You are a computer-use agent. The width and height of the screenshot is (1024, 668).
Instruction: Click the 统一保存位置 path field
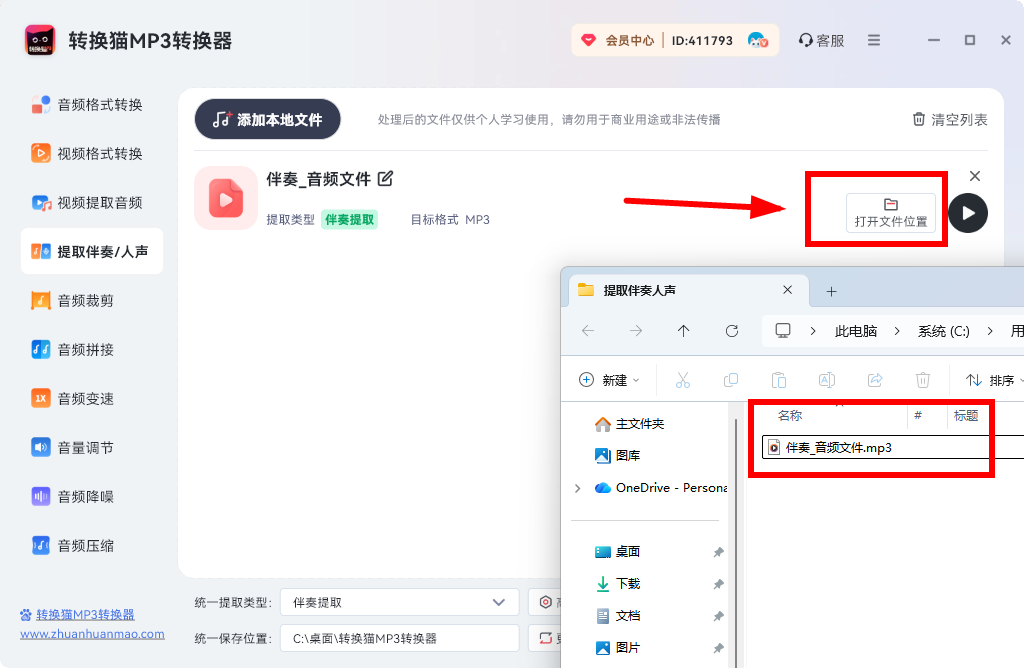[x=399, y=638]
